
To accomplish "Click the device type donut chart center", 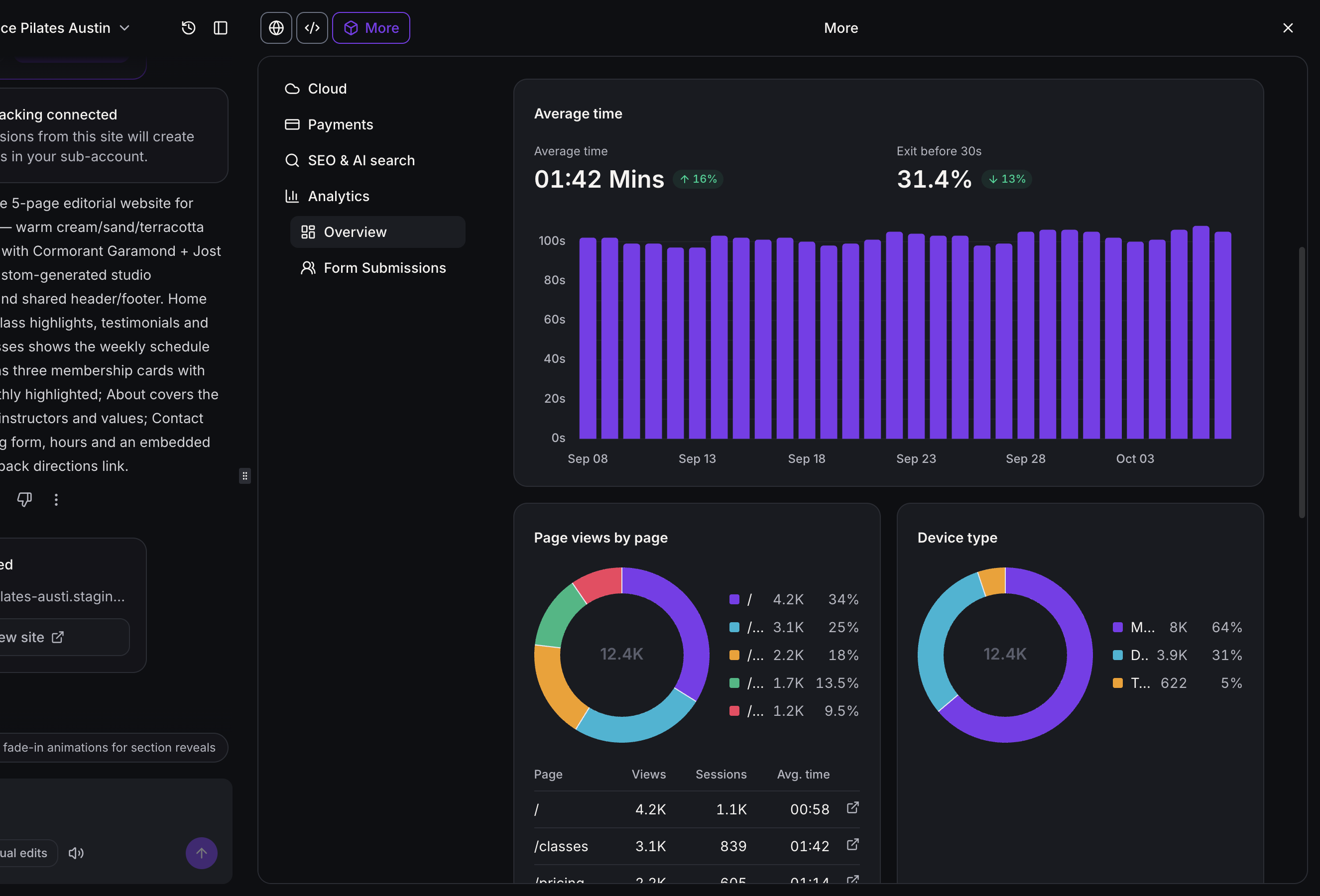I will [1005, 654].
